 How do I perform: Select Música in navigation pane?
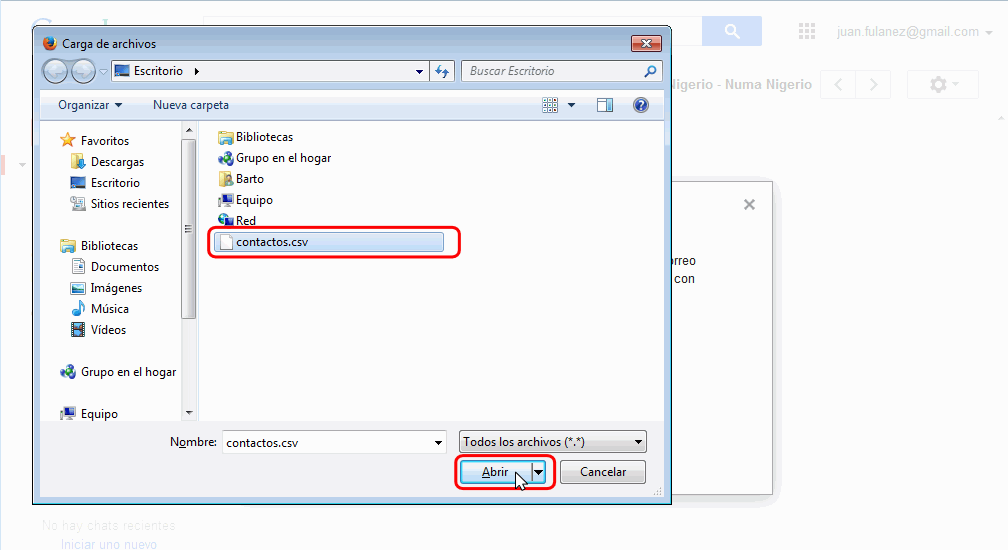coord(100,308)
